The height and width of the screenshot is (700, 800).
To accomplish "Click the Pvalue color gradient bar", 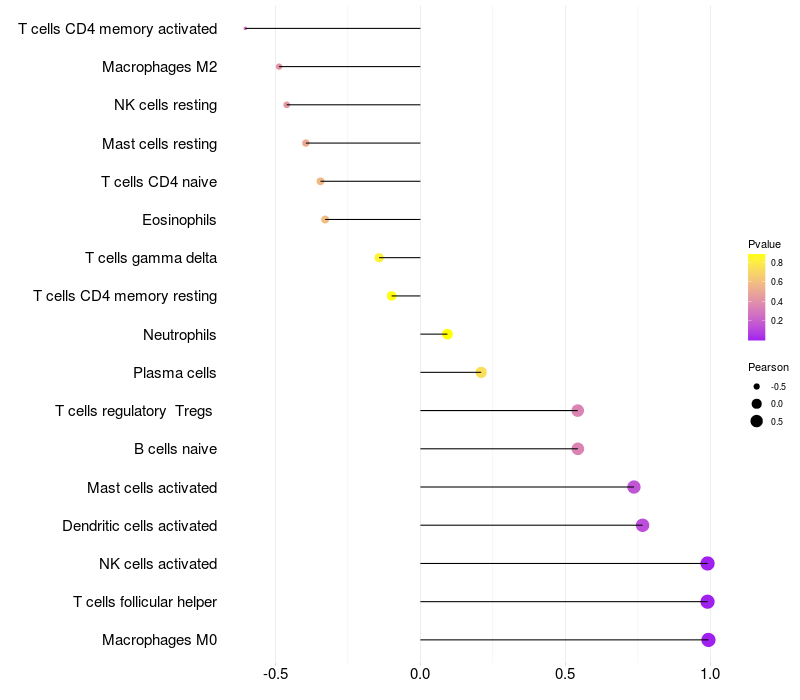I will coord(756,297).
